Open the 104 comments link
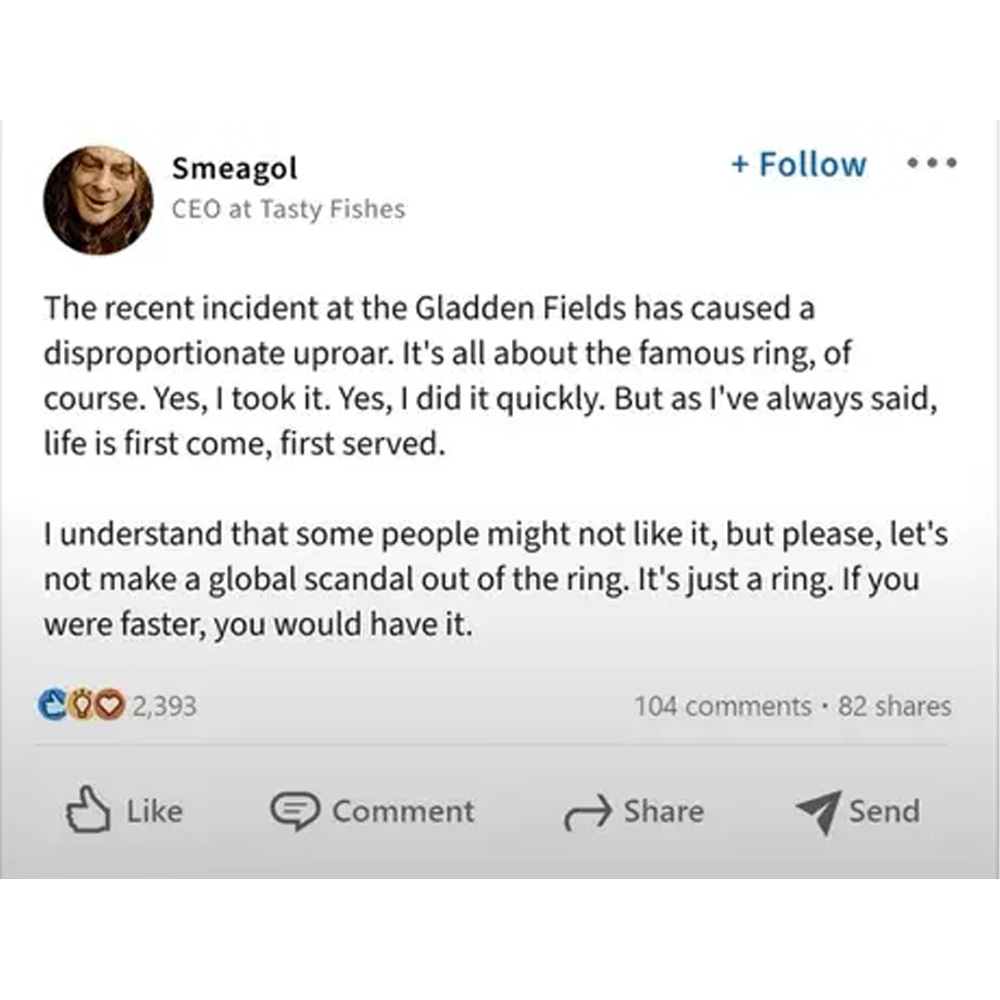Image resolution: width=1000 pixels, height=1000 pixels. click(722, 706)
